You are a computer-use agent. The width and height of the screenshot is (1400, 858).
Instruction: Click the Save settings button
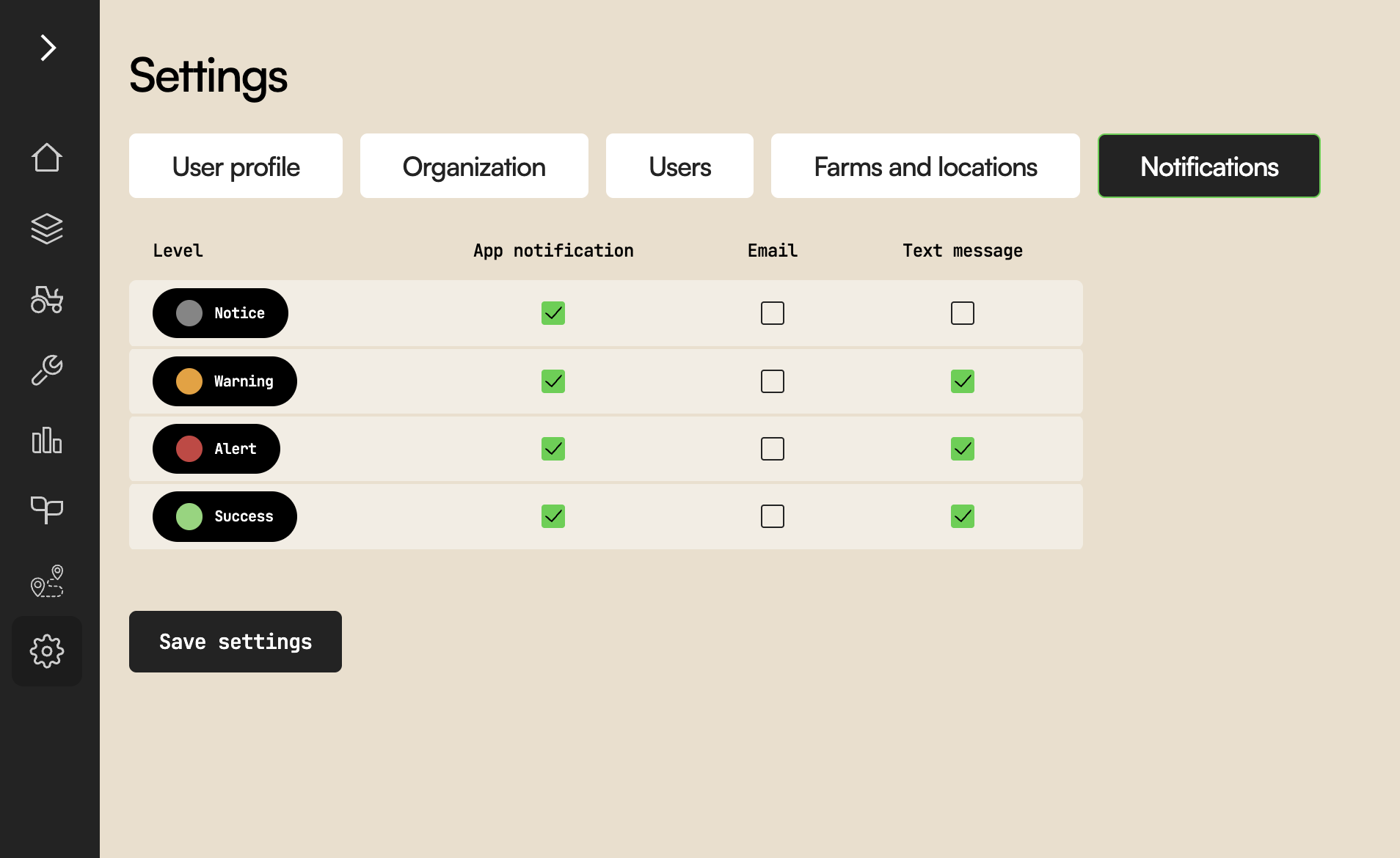[236, 642]
